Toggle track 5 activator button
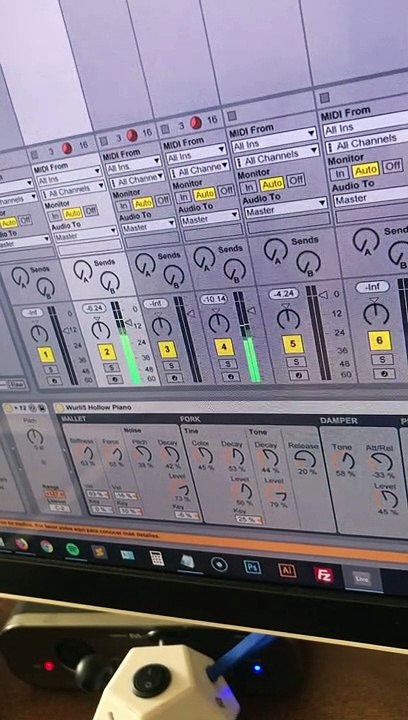The width and height of the screenshot is (408, 720). coord(293,344)
